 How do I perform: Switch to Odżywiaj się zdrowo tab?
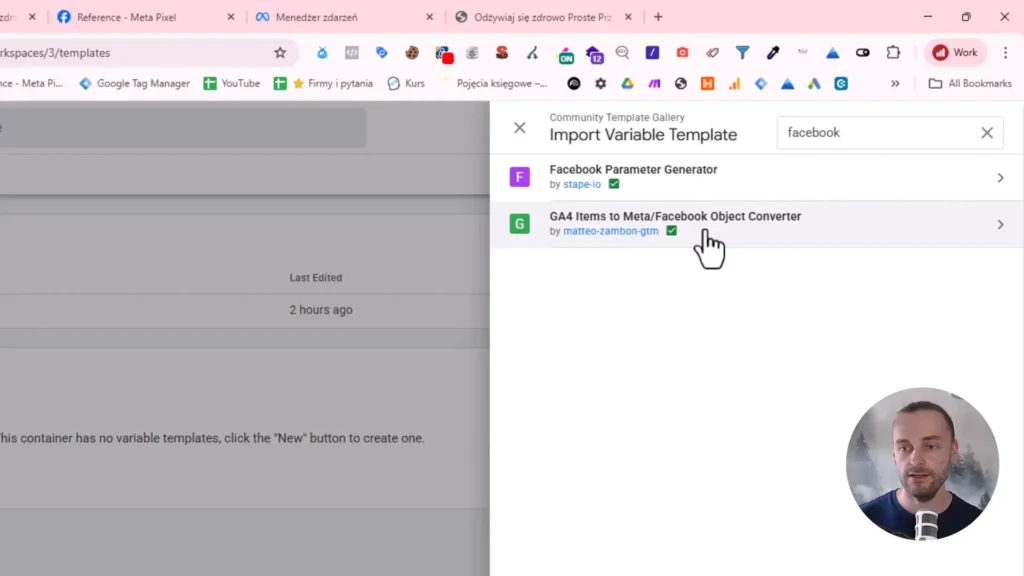pyautogui.click(x=542, y=17)
